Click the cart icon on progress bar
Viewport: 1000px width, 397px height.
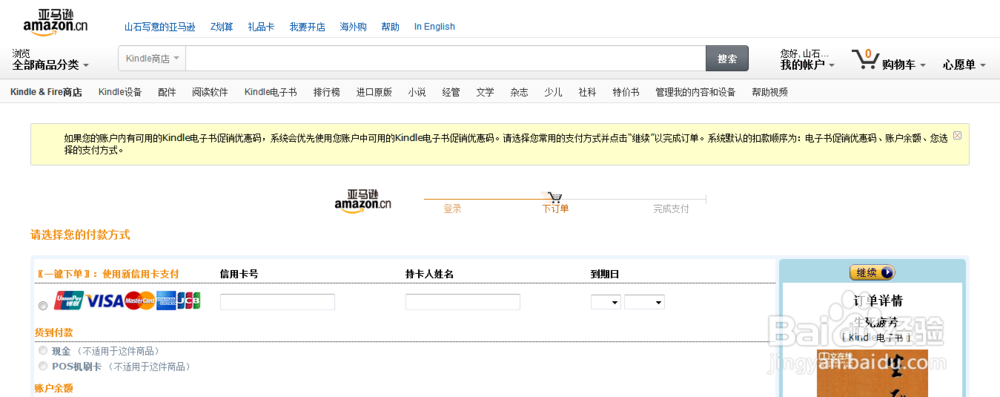tap(554, 197)
